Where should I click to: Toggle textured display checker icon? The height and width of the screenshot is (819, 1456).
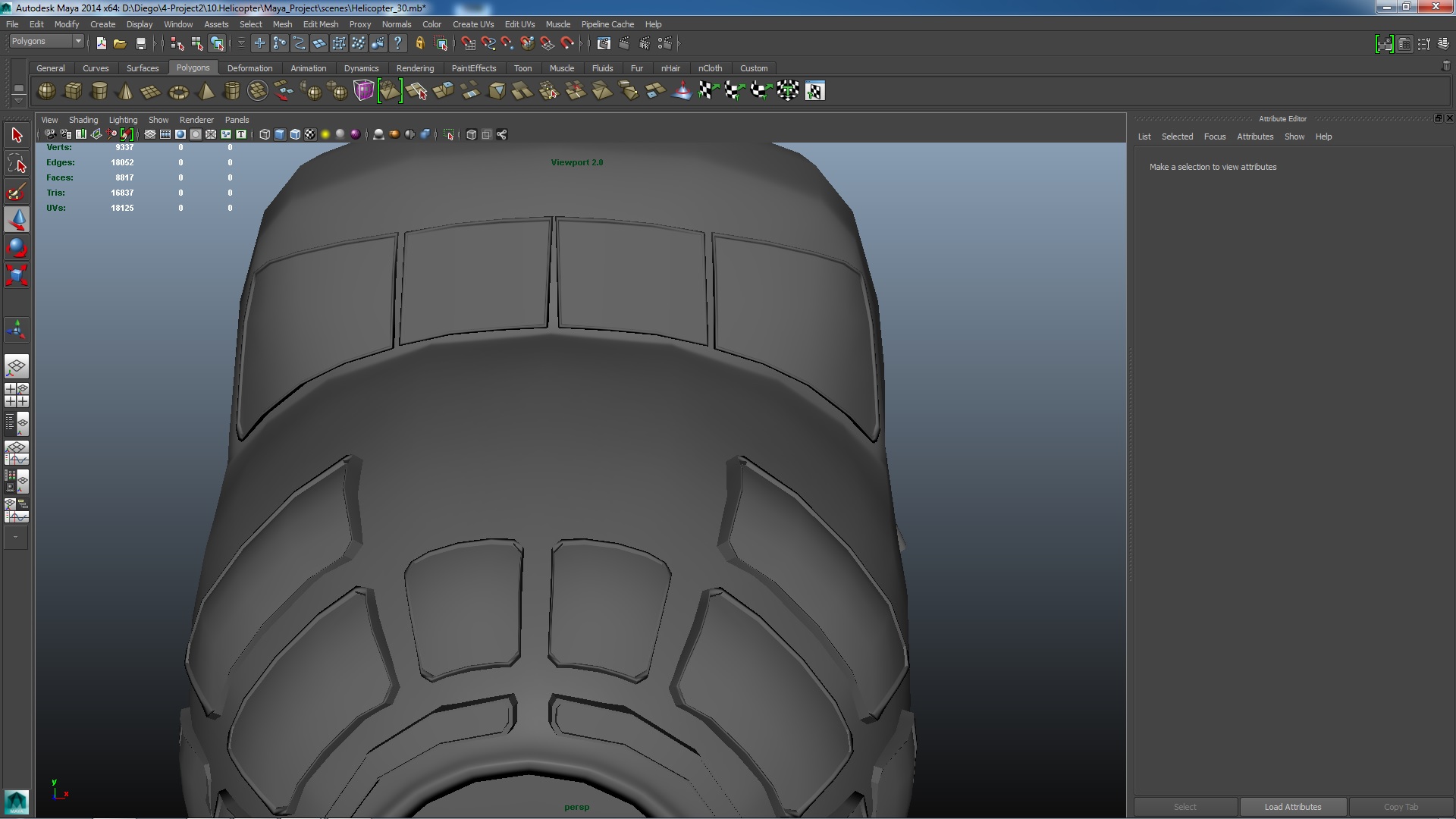(x=310, y=134)
